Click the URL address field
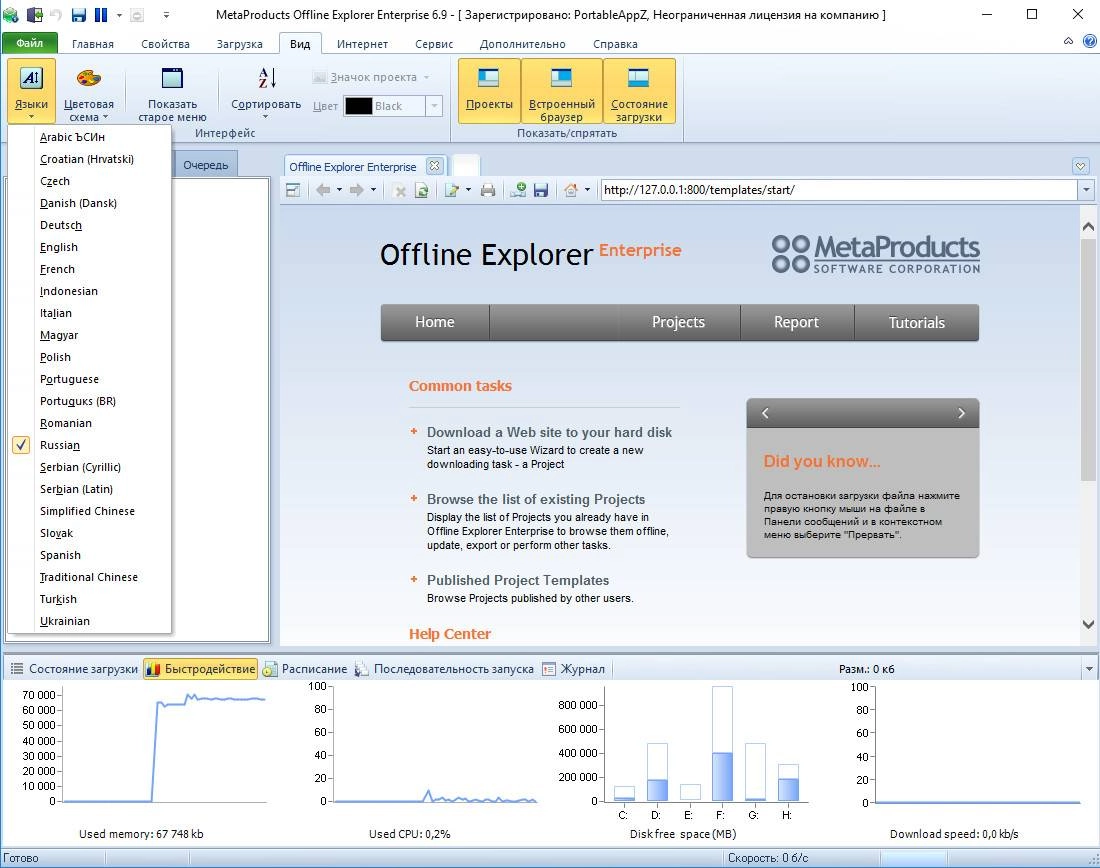The height and width of the screenshot is (868, 1100). click(839, 190)
